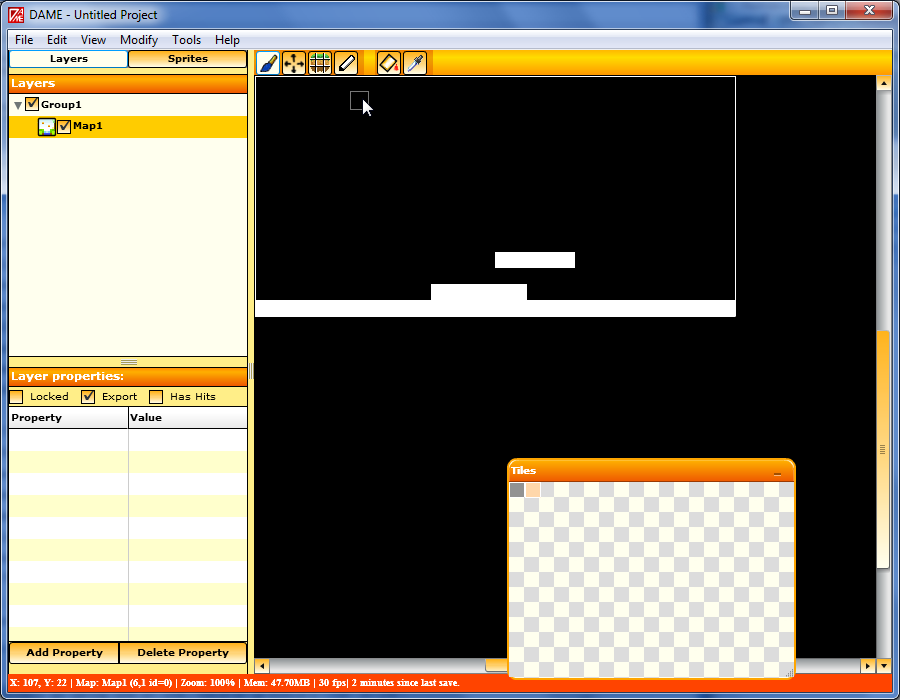The height and width of the screenshot is (700, 900).
Task: Click the DAME application logo icon
Action: pyautogui.click(x=16, y=14)
